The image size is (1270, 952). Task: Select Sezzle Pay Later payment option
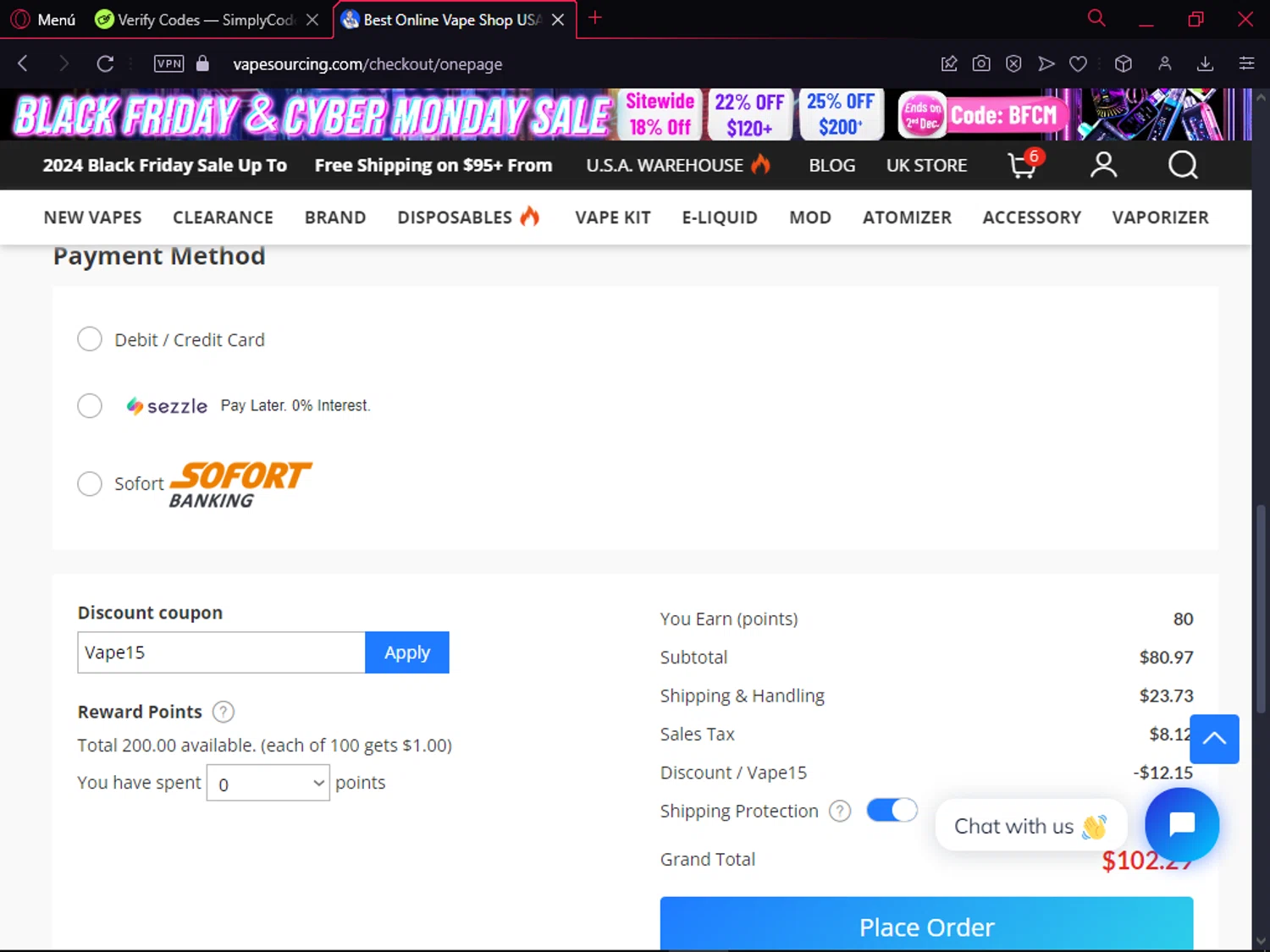pyautogui.click(x=90, y=405)
